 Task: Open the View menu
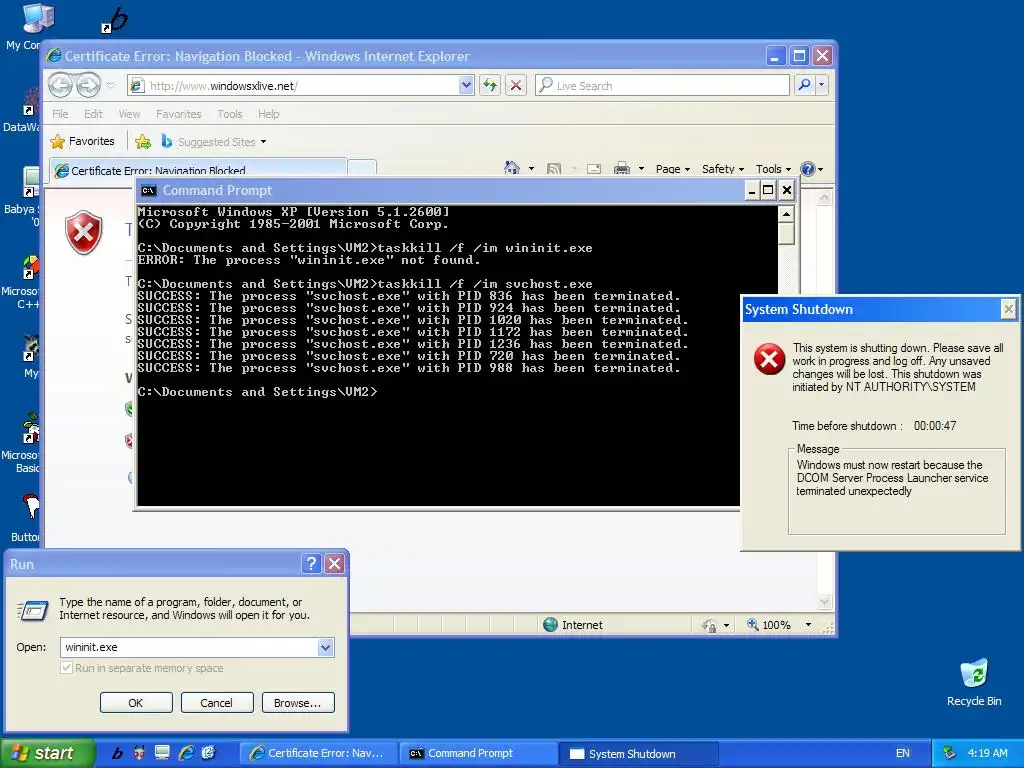[x=129, y=114]
